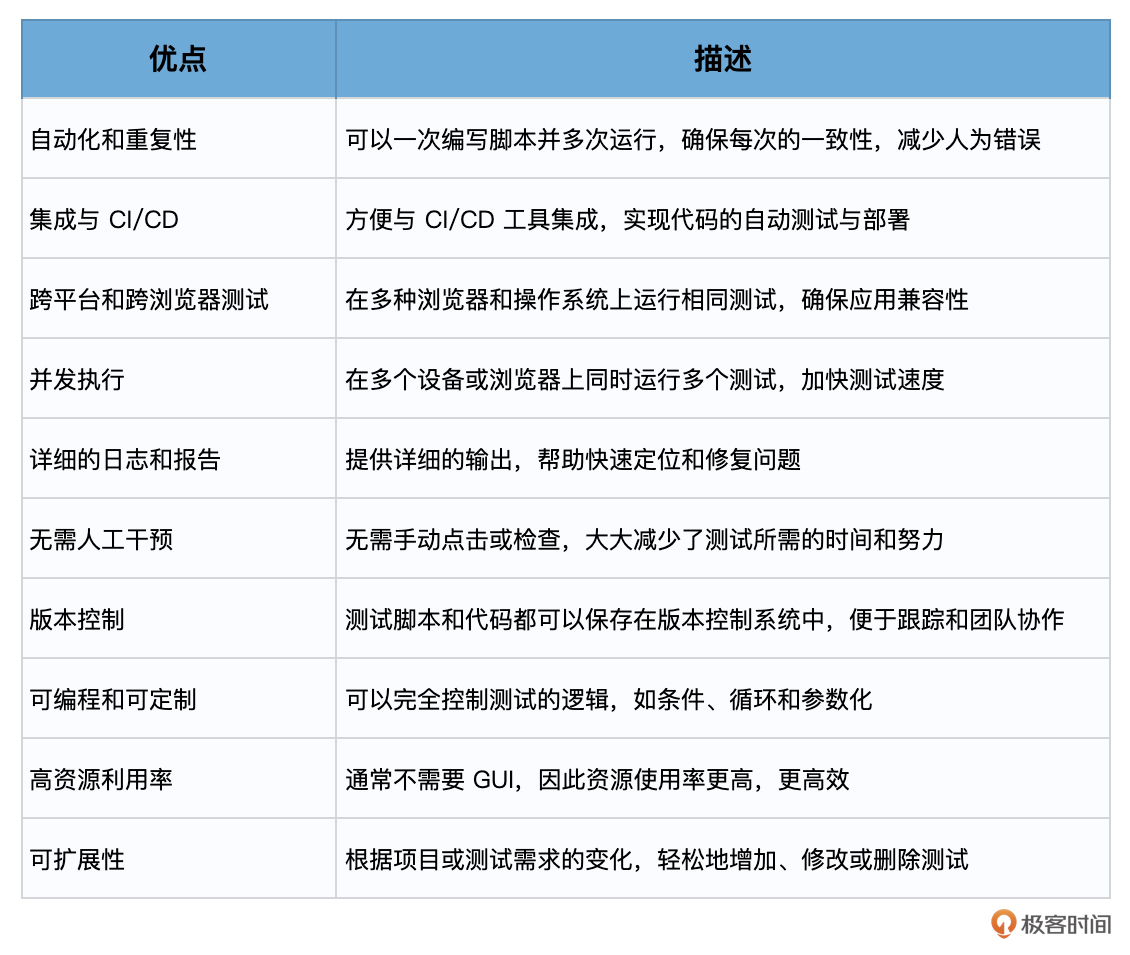Click the description starting with 根据项目或测试需求
The height and width of the screenshot is (955, 1130).
pos(656,859)
